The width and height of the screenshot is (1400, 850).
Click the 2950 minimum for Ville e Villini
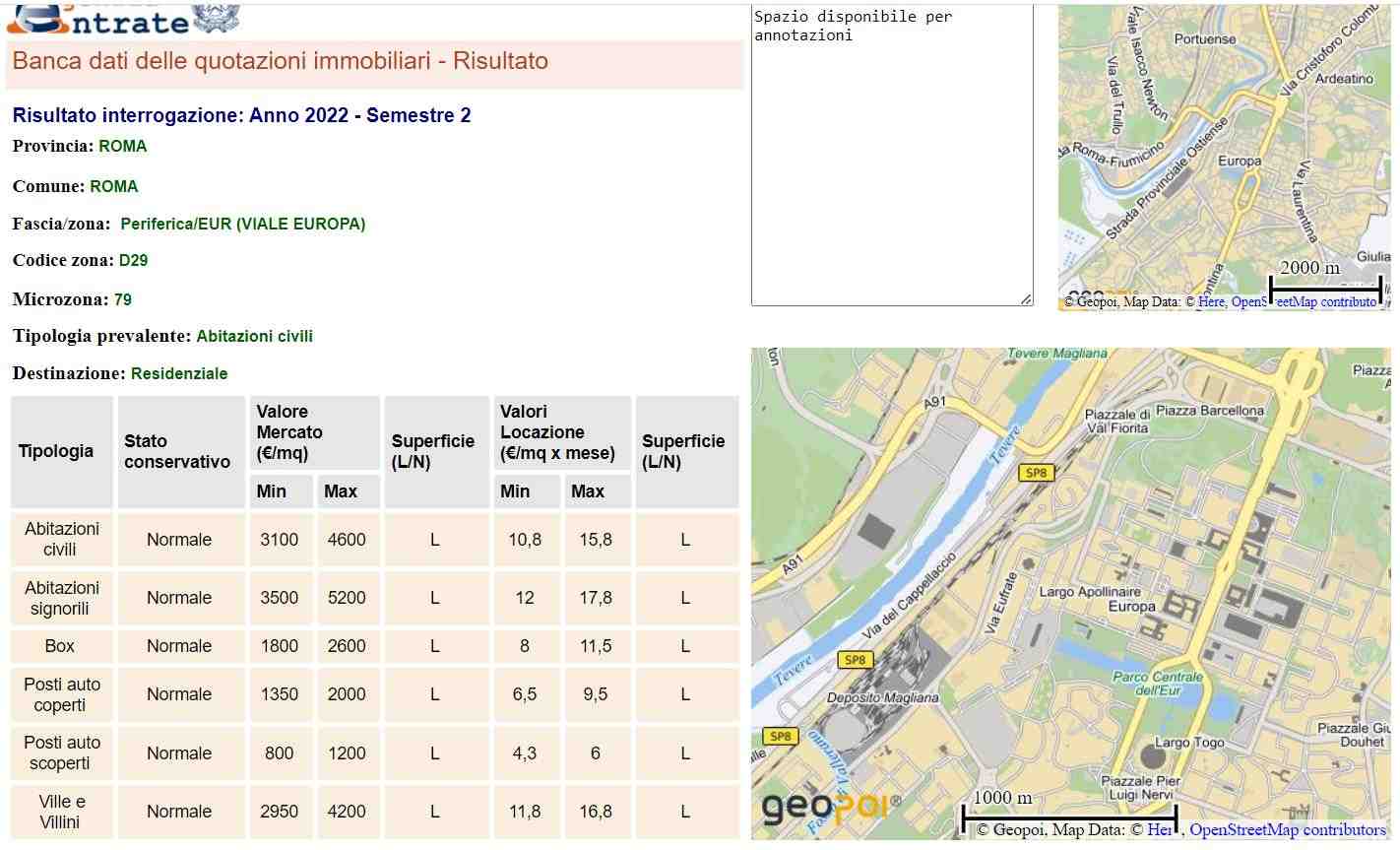tap(280, 812)
